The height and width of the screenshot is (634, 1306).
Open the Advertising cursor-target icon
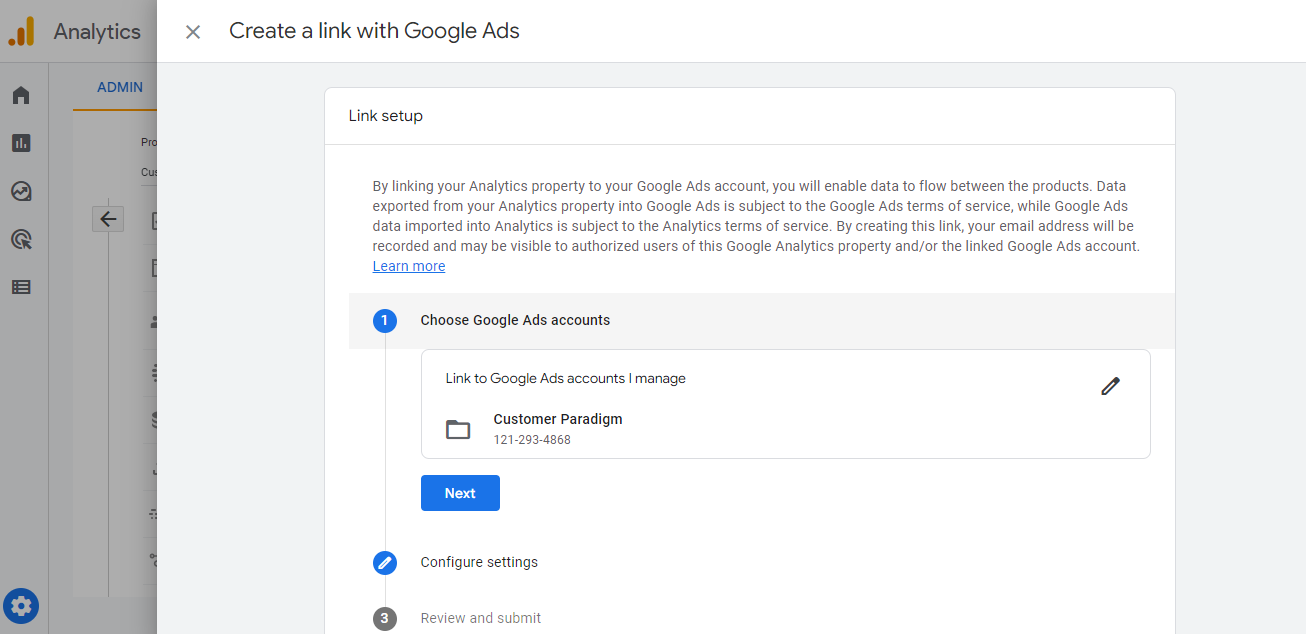pos(21,239)
